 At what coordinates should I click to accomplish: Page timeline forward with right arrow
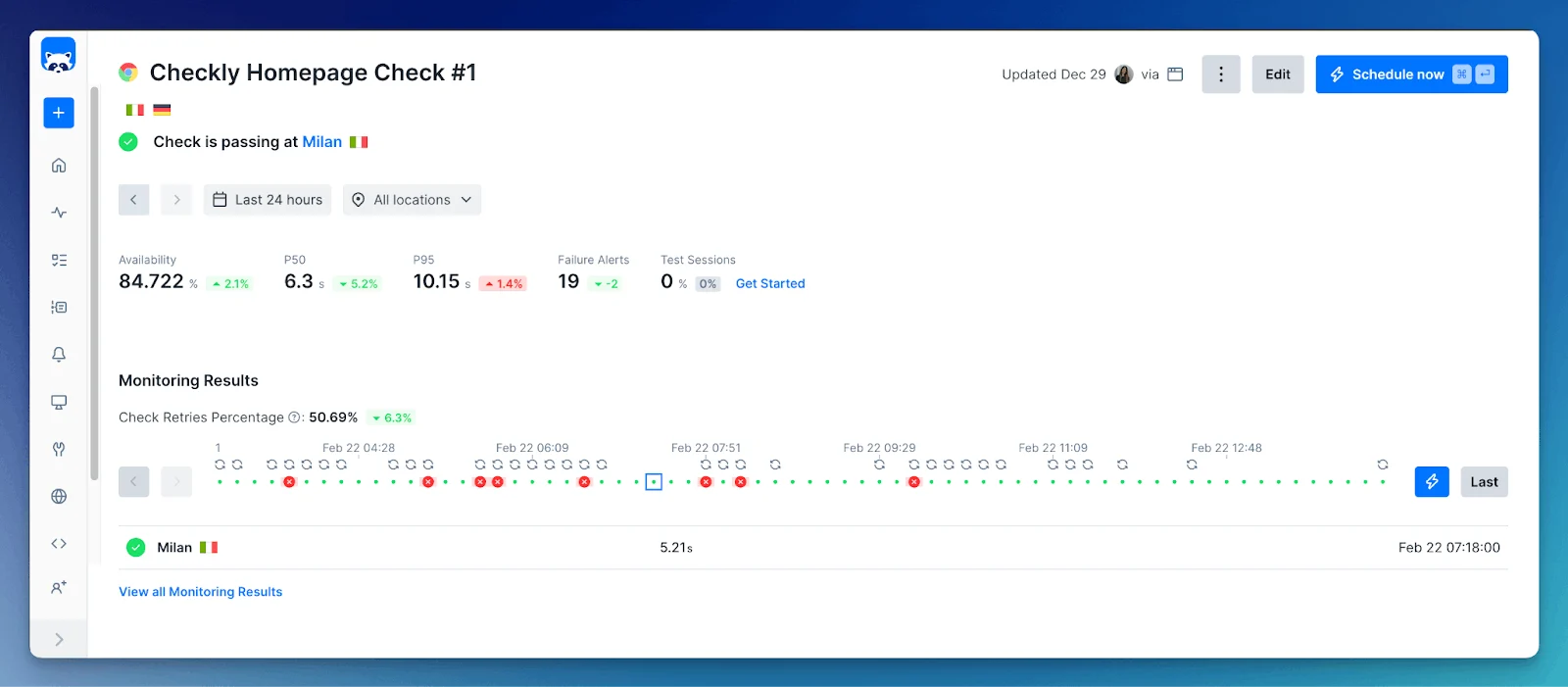(x=176, y=481)
